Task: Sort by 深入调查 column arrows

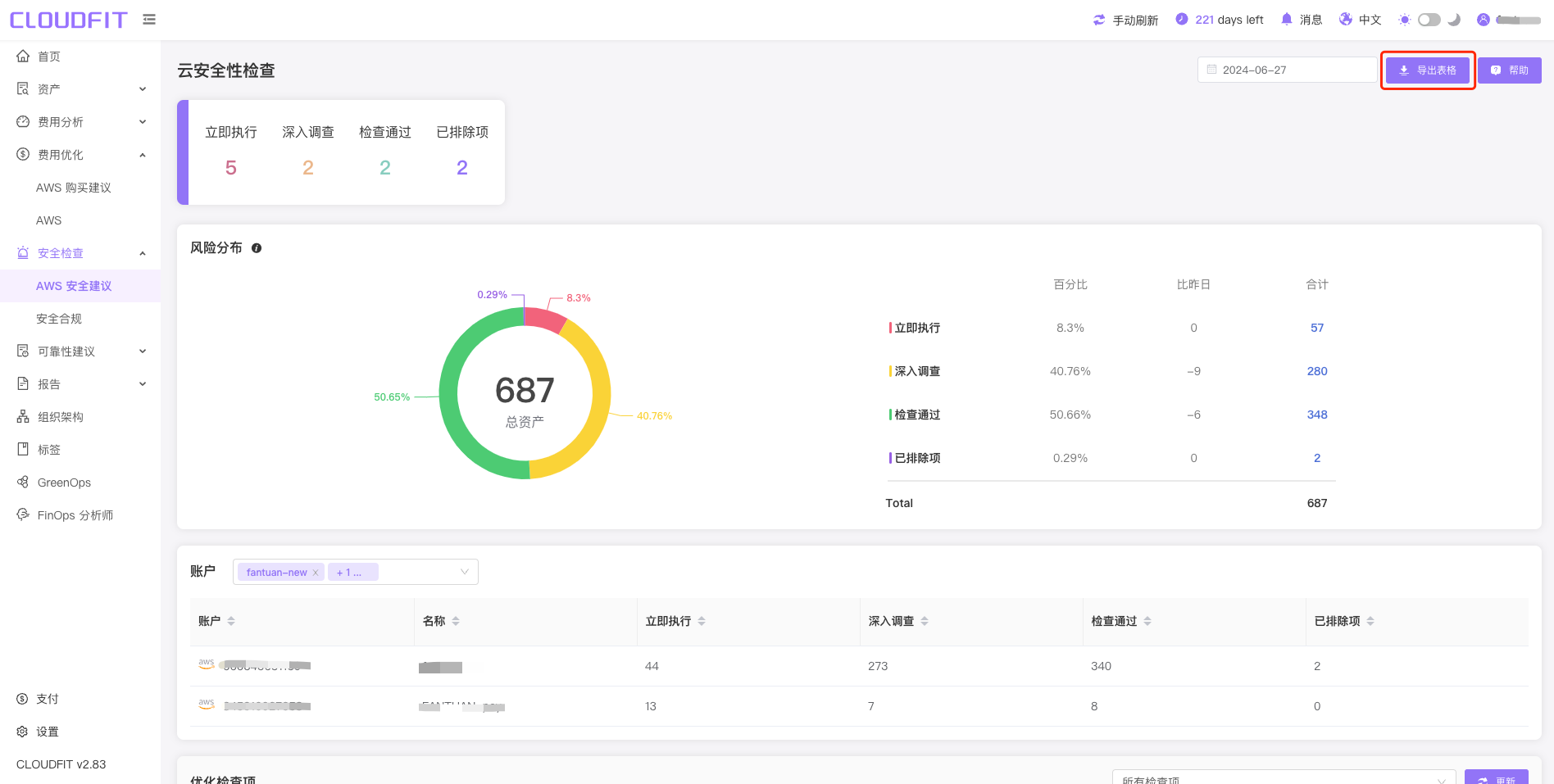Action: [925, 621]
